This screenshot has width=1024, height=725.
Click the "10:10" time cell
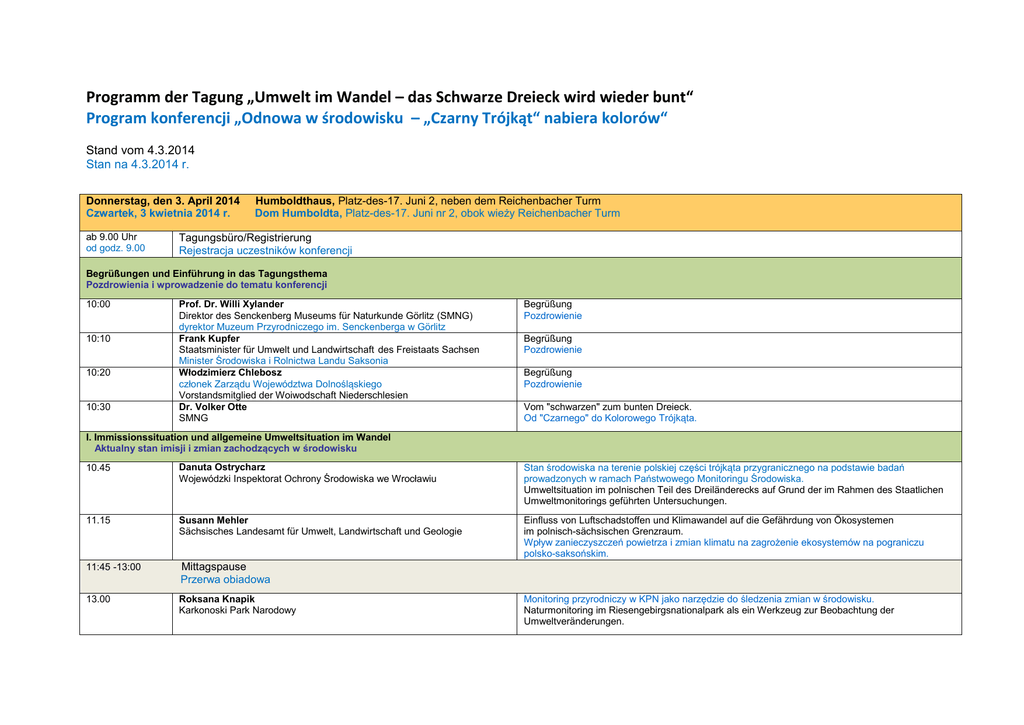pos(98,339)
